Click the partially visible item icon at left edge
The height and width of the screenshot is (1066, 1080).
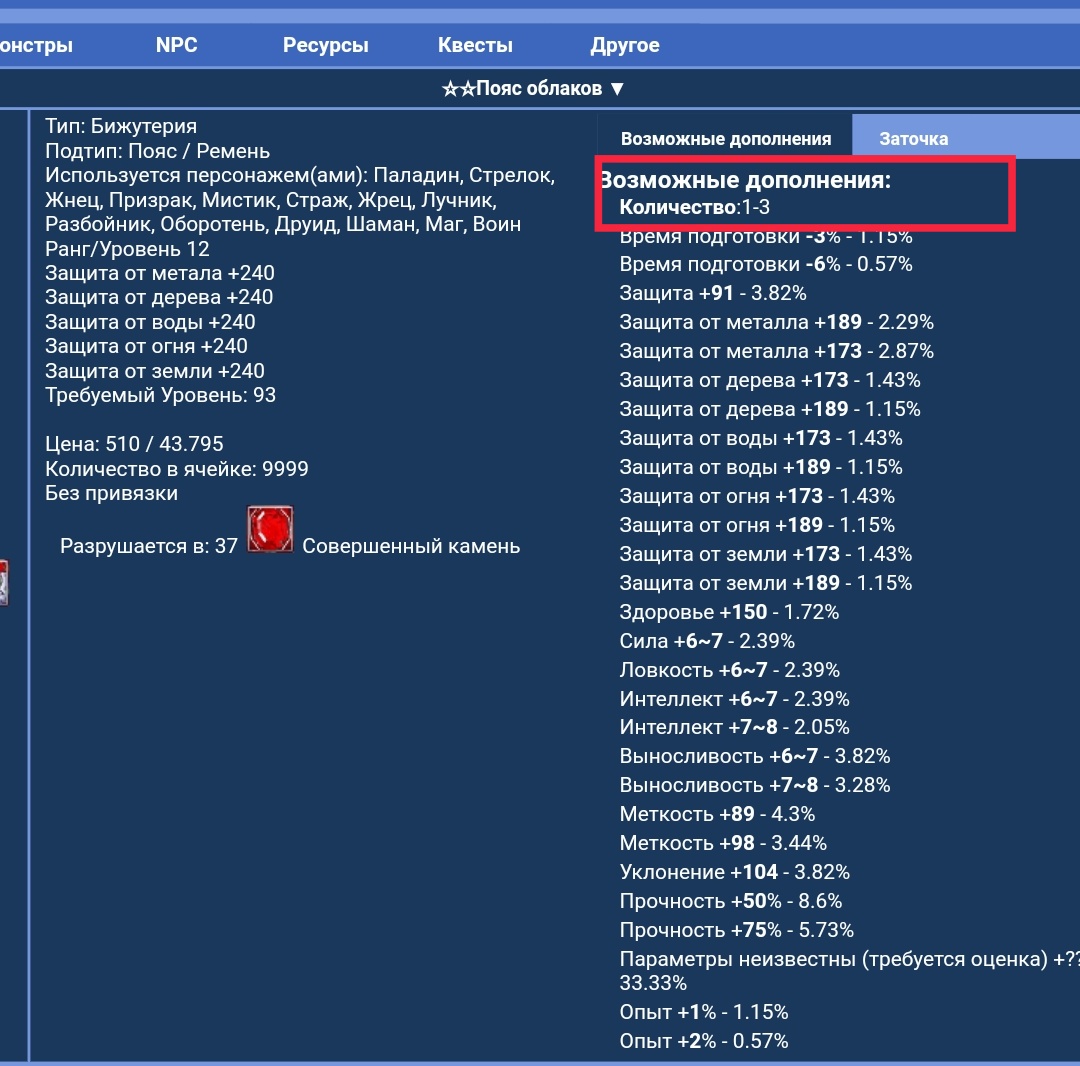(4, 583)
